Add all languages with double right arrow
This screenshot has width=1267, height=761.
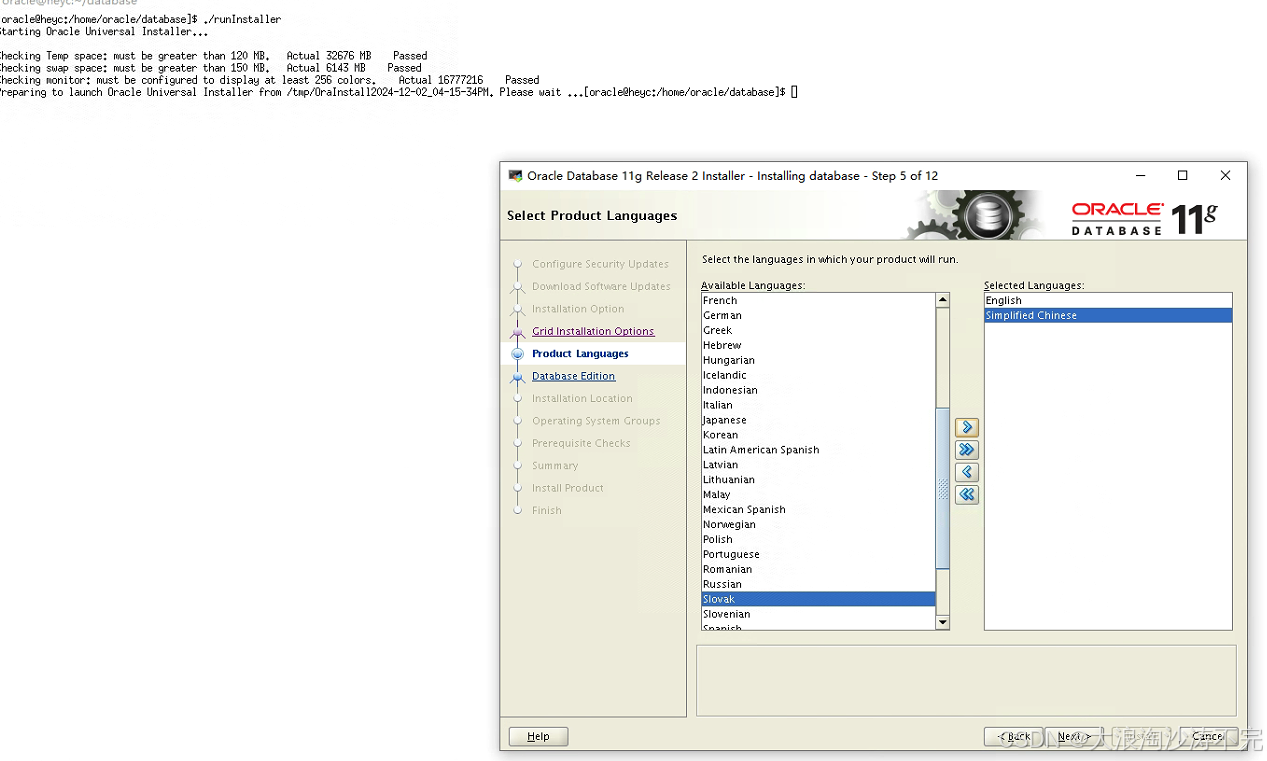[967, 450]
